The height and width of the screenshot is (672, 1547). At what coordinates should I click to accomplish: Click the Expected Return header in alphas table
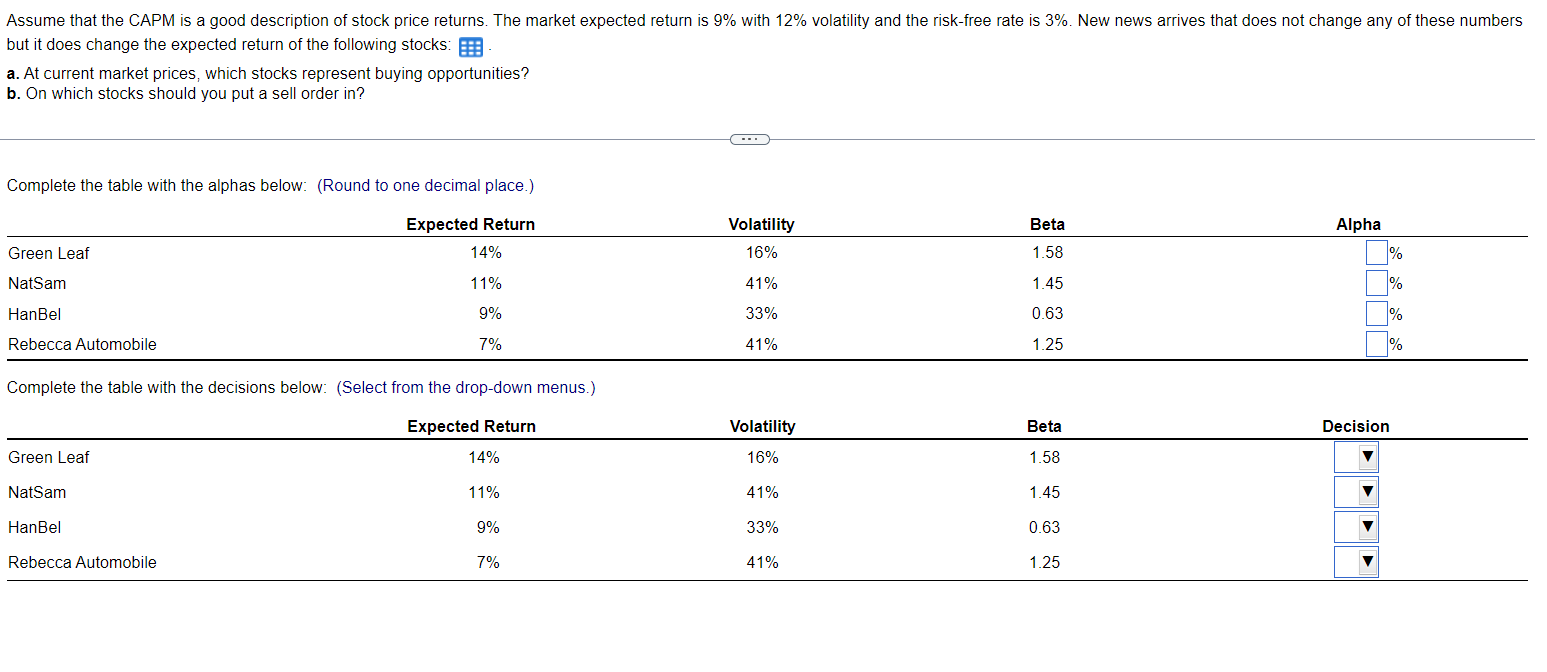click(470, 225)
